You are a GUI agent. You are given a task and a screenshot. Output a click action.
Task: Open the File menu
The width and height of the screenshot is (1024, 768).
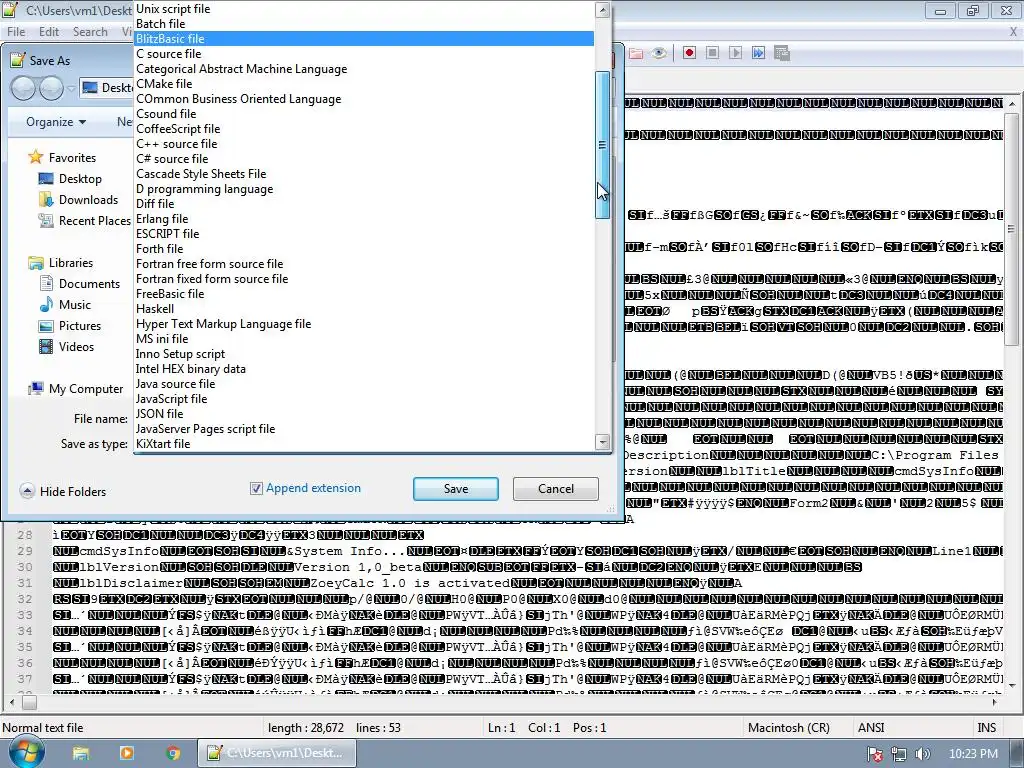pos(16,31)
